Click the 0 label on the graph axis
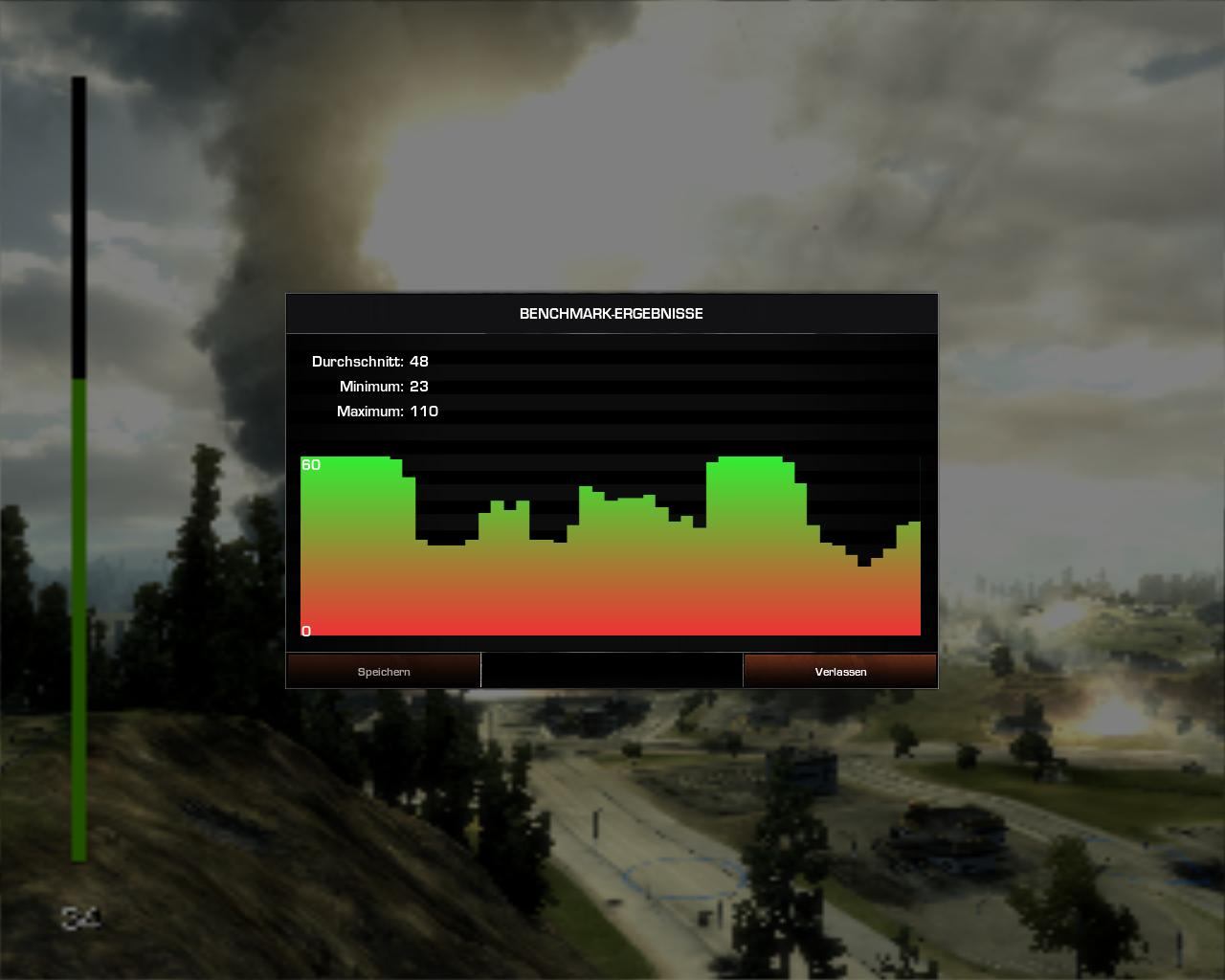 306,631
